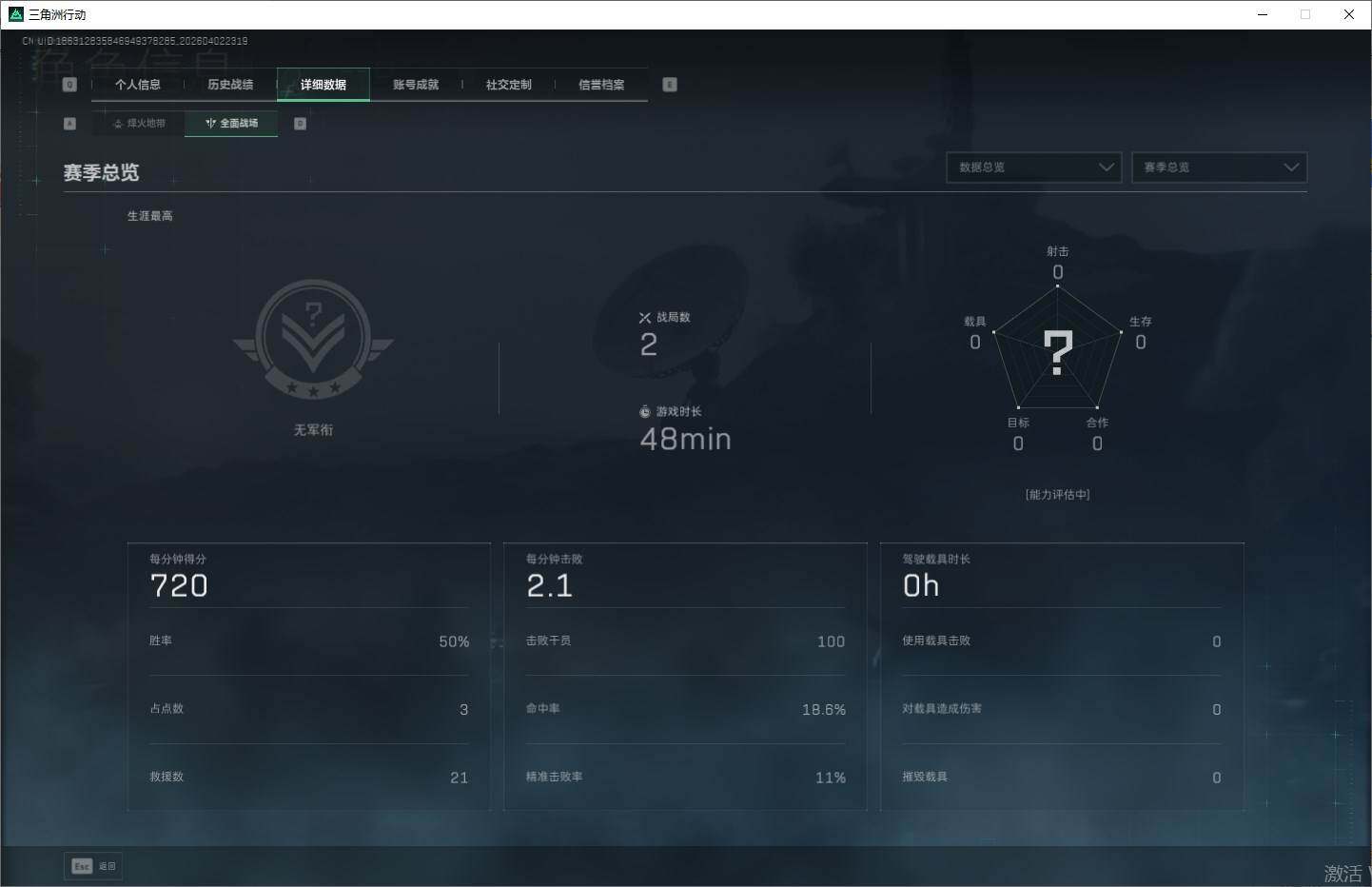Click the 对载具造成伤害 row
The height and width of the screenshot is (887, 1372).
coord(1062,709)
